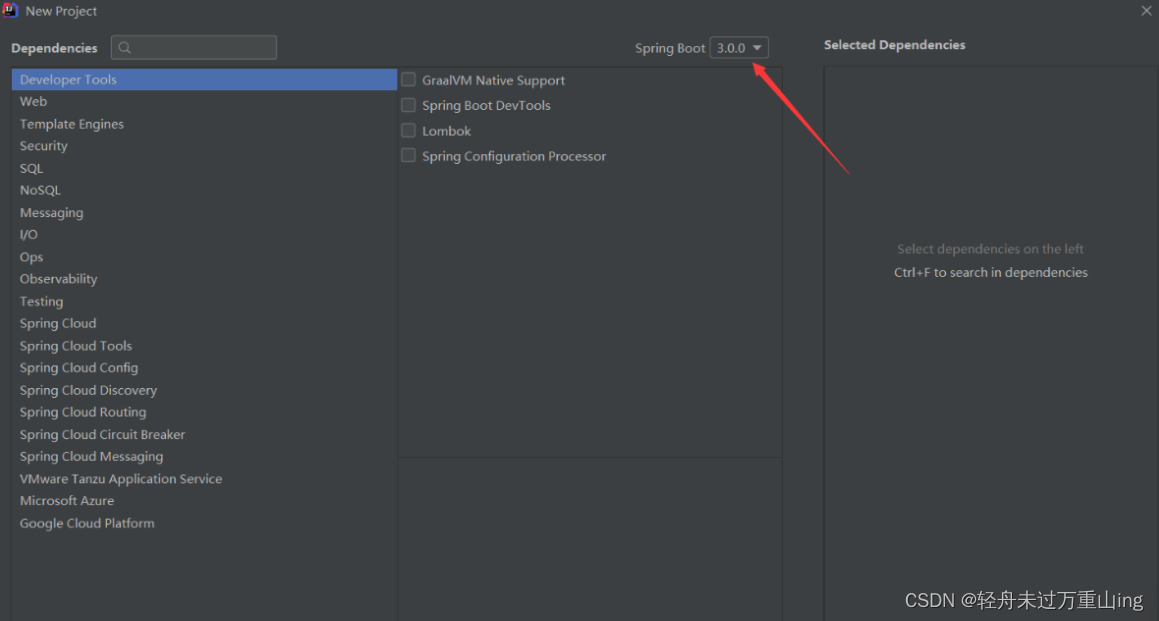Image resolution: width=1159 pixels, height=621 pixels.
Task: Select the SQL category
Action: pyautogui.click(x=31, y=168)
